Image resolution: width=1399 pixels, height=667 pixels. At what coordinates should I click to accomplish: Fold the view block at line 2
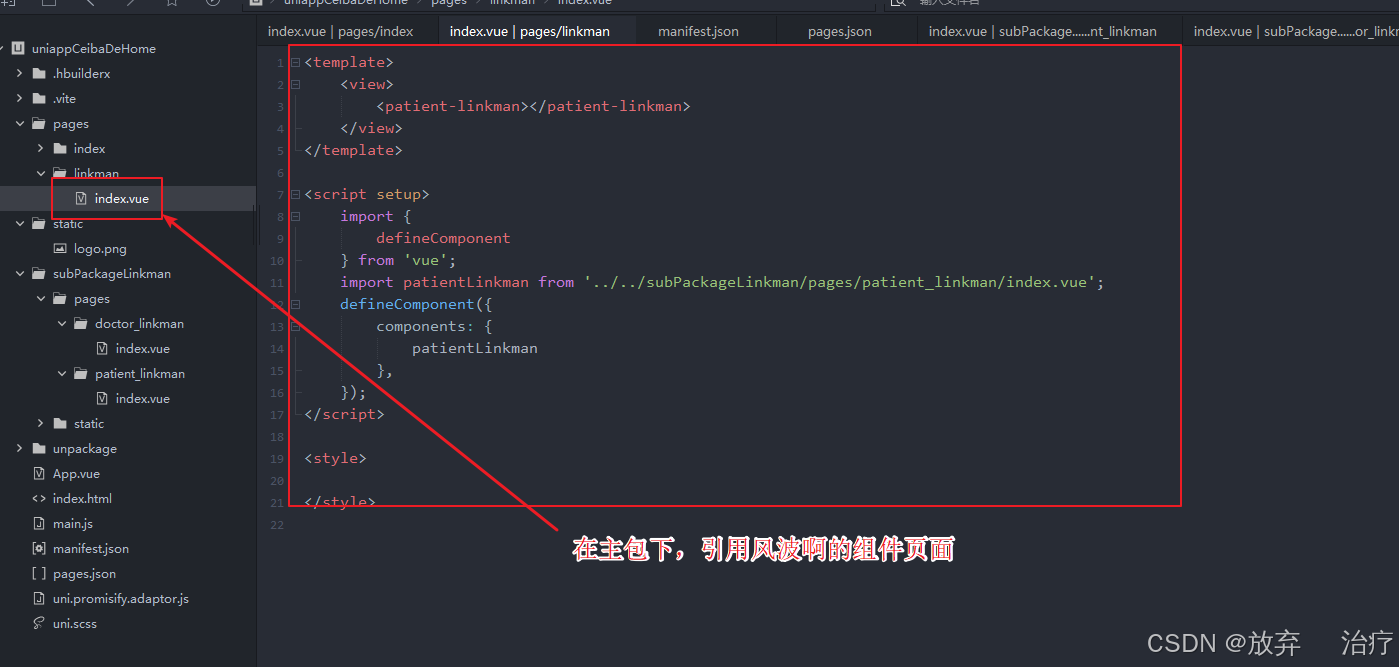(x=295, y=84)
